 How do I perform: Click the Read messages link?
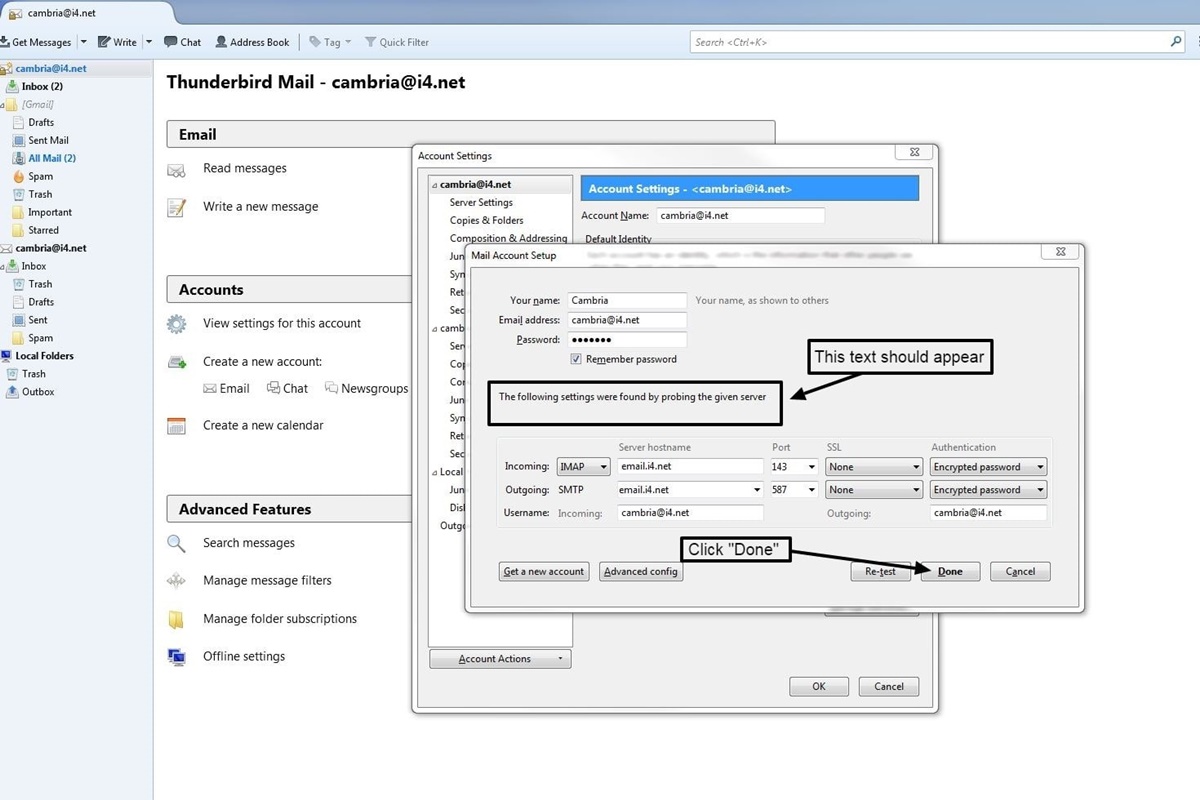pyautogui.click(x=244, y=168)
